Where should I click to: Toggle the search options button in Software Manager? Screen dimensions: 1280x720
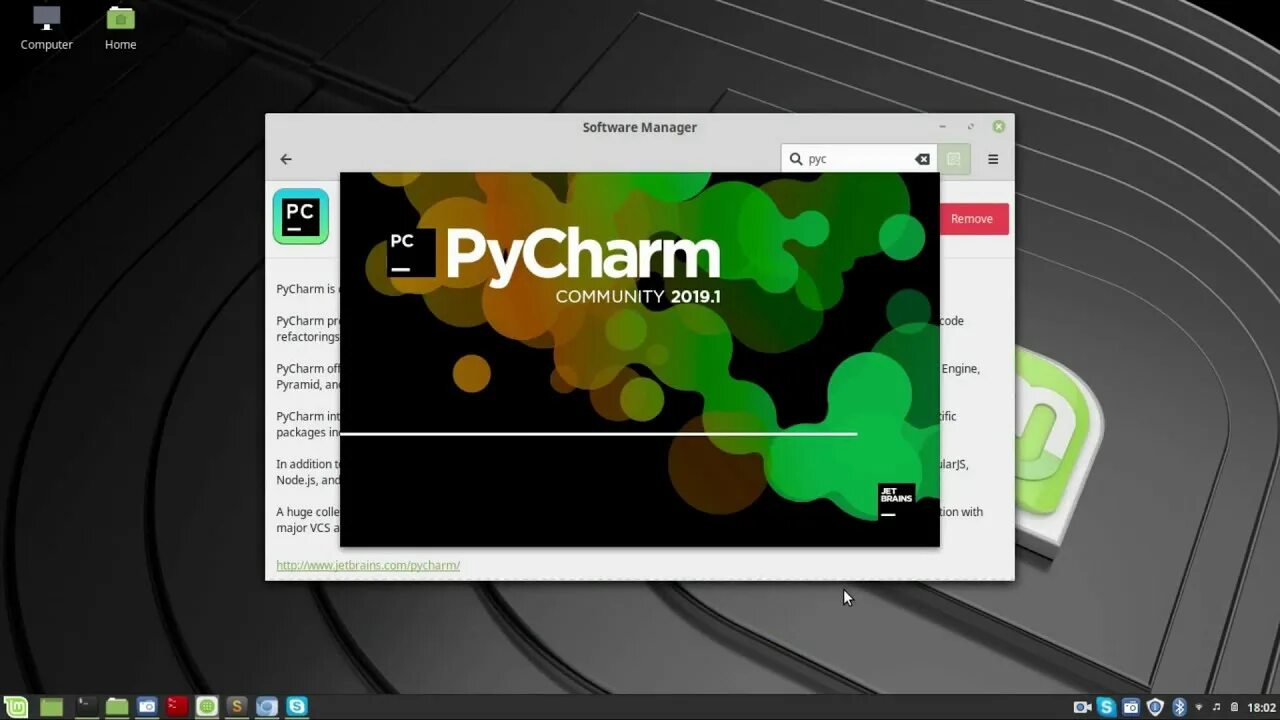954,159
